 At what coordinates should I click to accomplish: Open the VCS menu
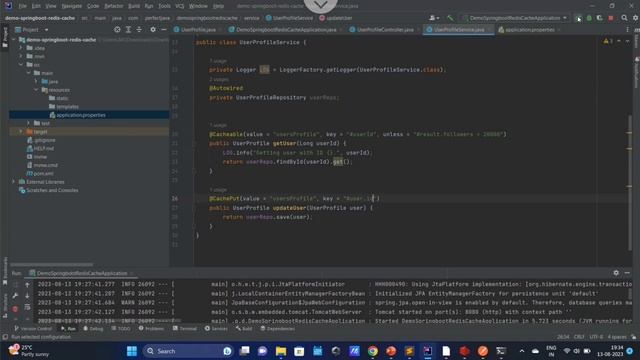pyautogui.click(x=180, y=6)
